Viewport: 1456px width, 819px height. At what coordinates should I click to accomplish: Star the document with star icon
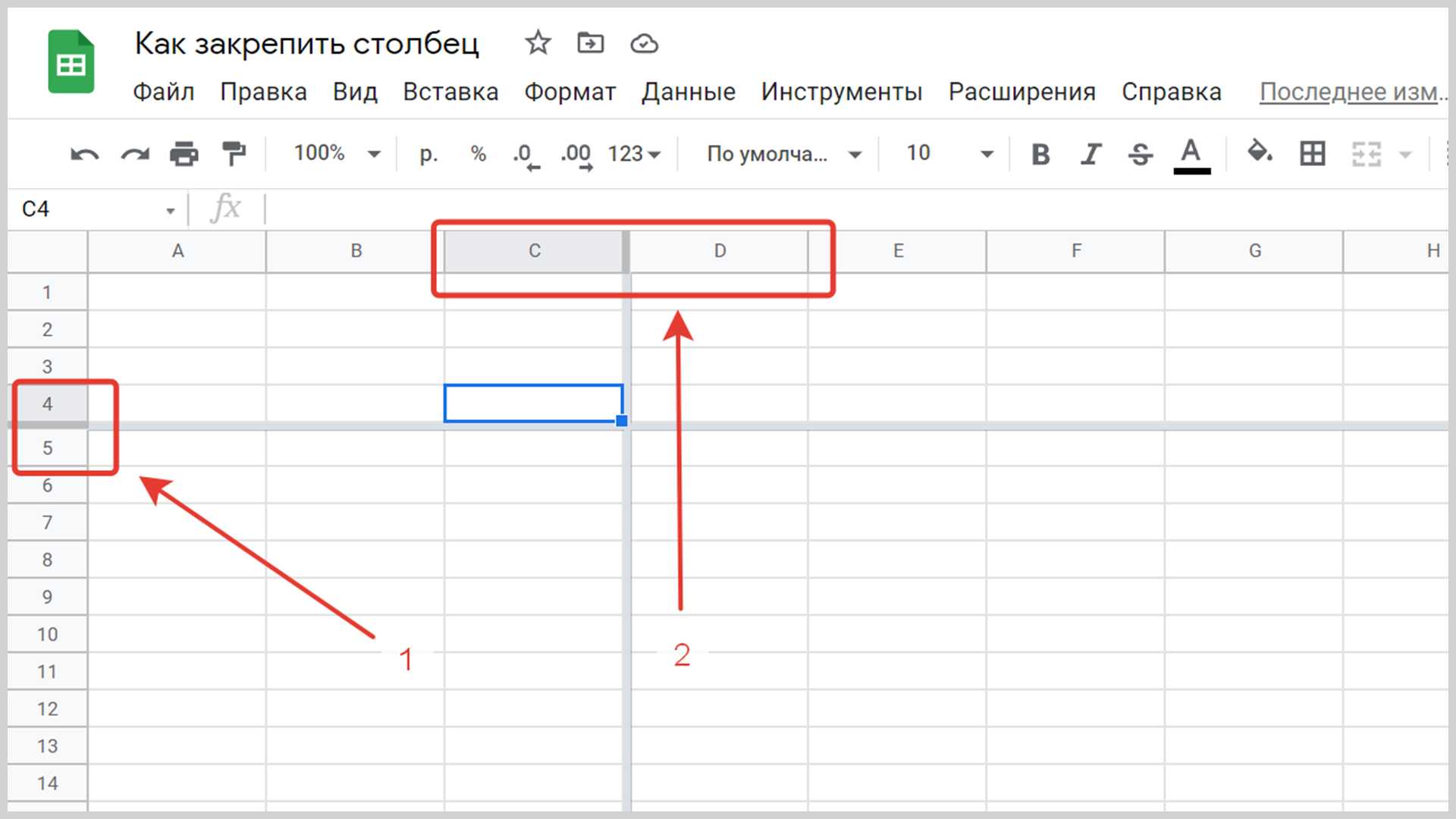[538, 43]
